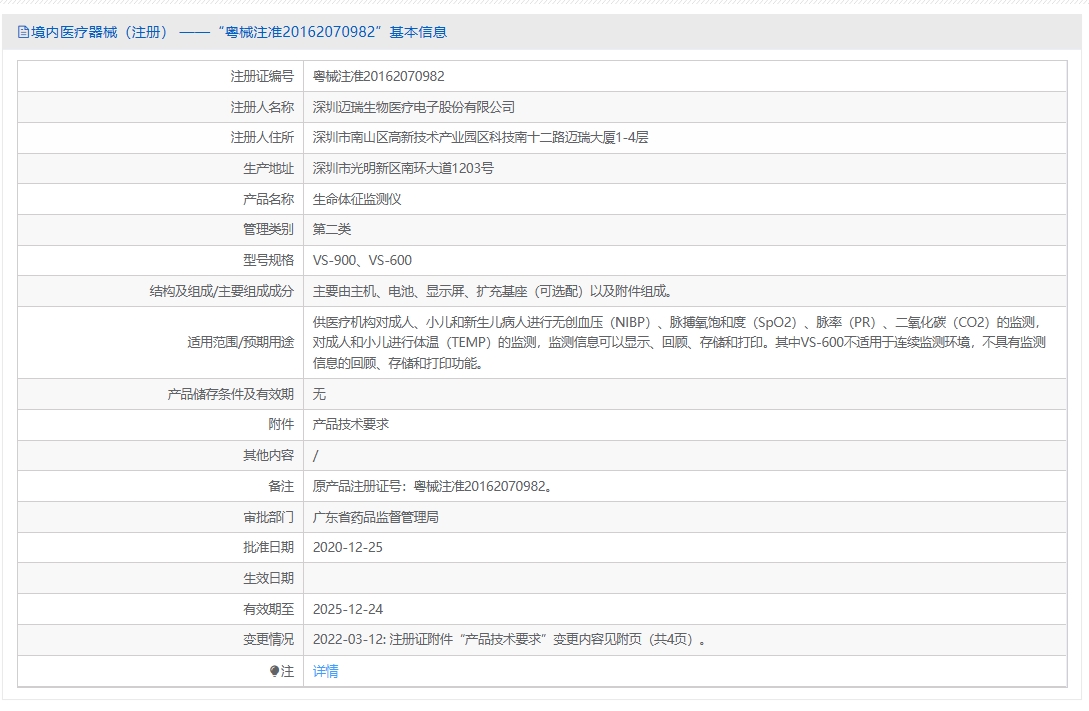Select text starting 主要由主机、电池、显示屏
The image size is (1089, 711).
[x=492, y=291]
